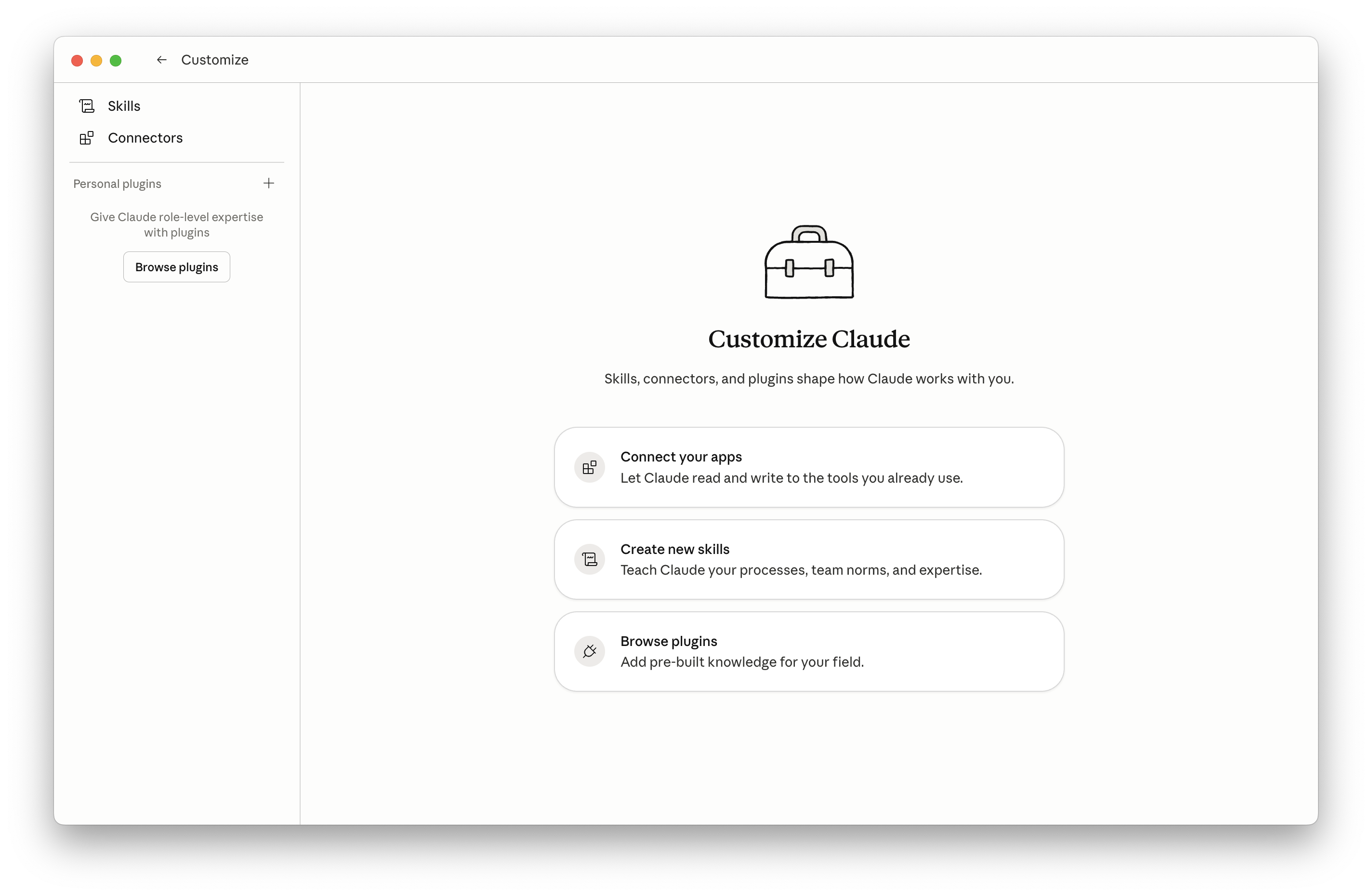Viewport: 1372px width, 896px height.
Task: Click the Skills scroll icon in sidebar
Action: (86, 106)
